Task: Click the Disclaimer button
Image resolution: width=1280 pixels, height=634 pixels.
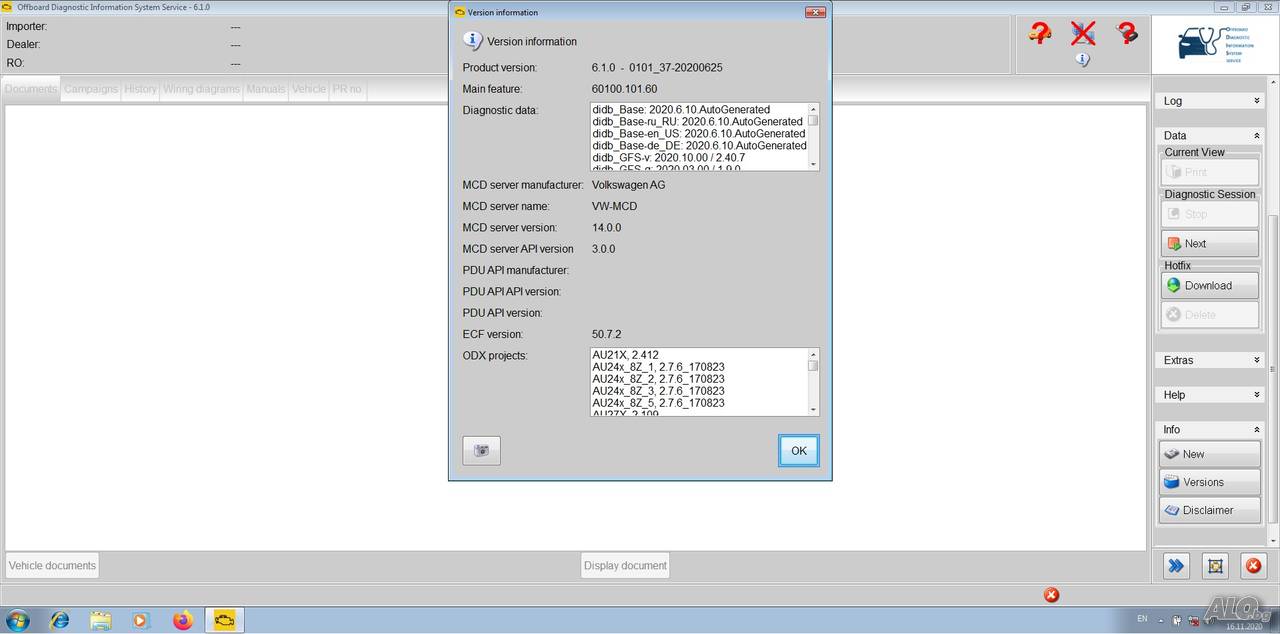Action: pyautogui.click(x=1210, y=510)
